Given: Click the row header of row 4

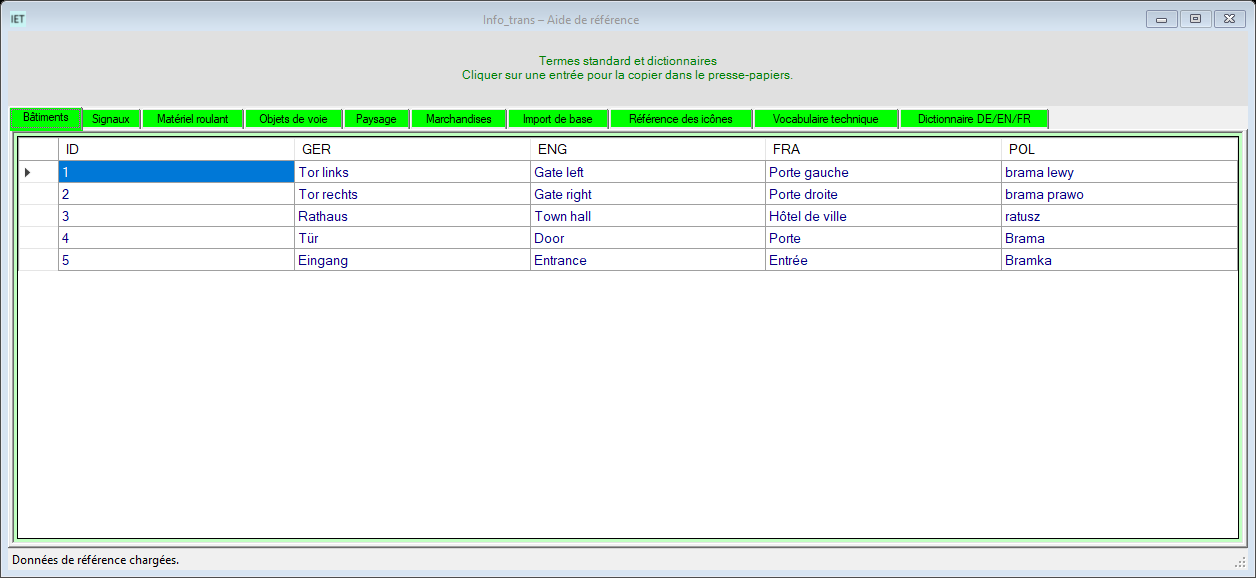Looking at the screenshot, I should pos(39,238).
